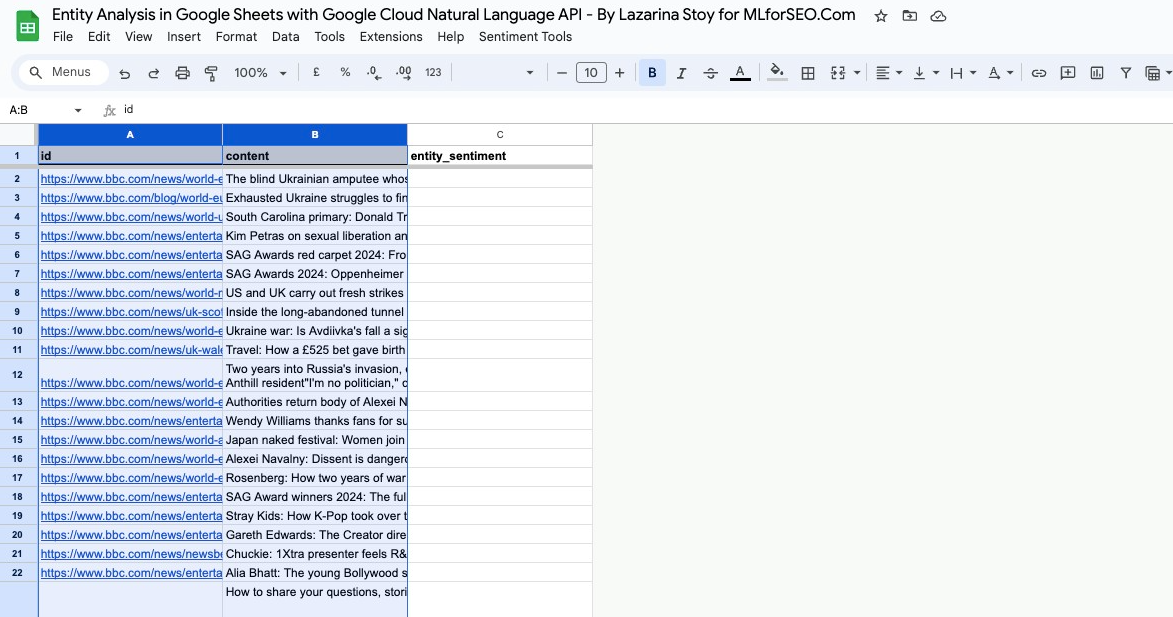Move the document to a folder
The height and width of the screenshot is (617, 1173).
click(910, 16)
